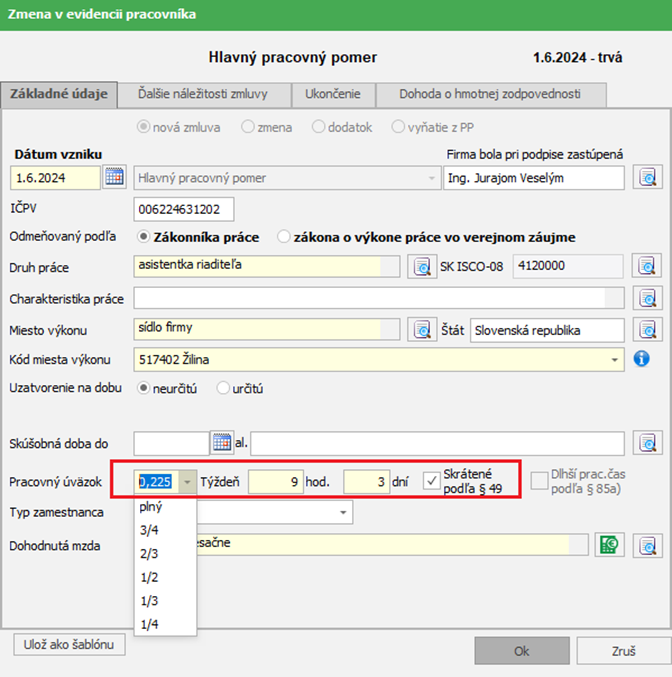Open lookup icon at end of Skúšobná doba row
Image resolution: width=672 pixels, height=677 pixels.
(647, 443)
